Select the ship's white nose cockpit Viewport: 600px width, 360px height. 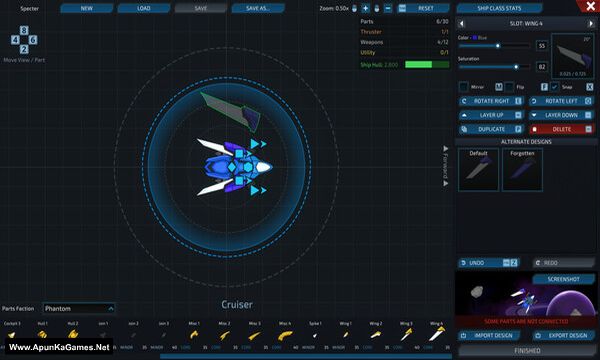[264, 167]
